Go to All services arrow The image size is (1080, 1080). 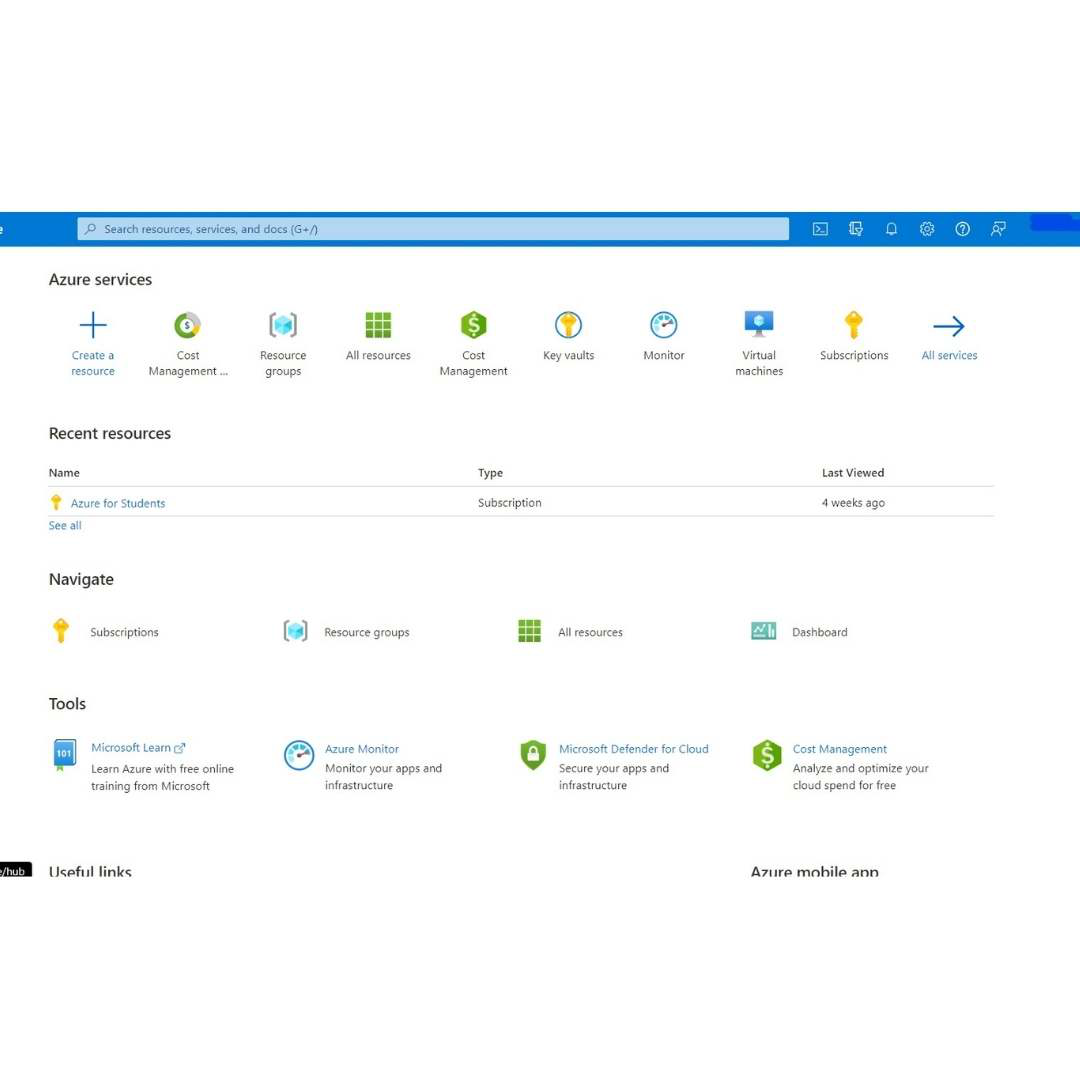949,326
